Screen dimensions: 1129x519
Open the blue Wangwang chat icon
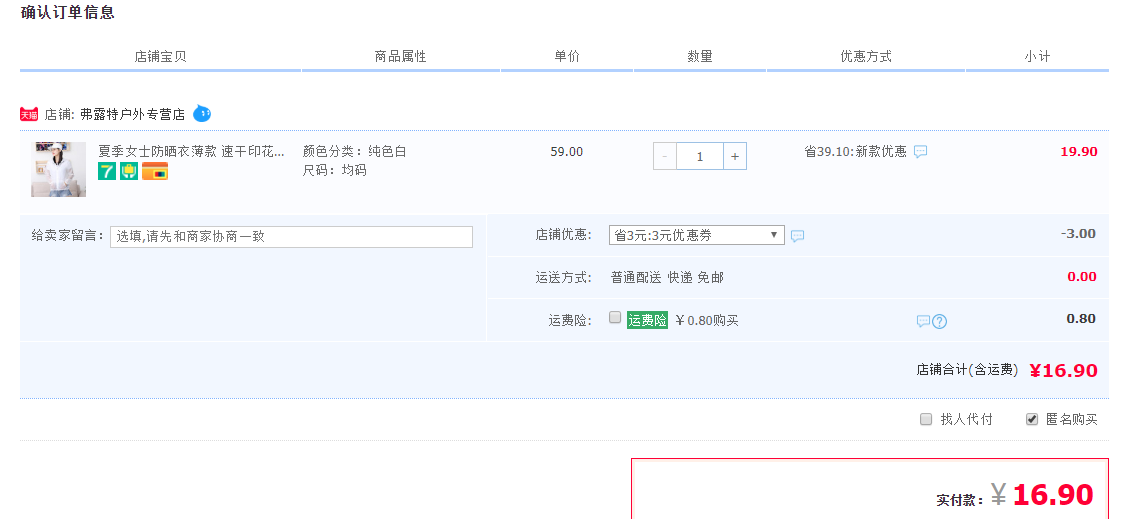202,114
